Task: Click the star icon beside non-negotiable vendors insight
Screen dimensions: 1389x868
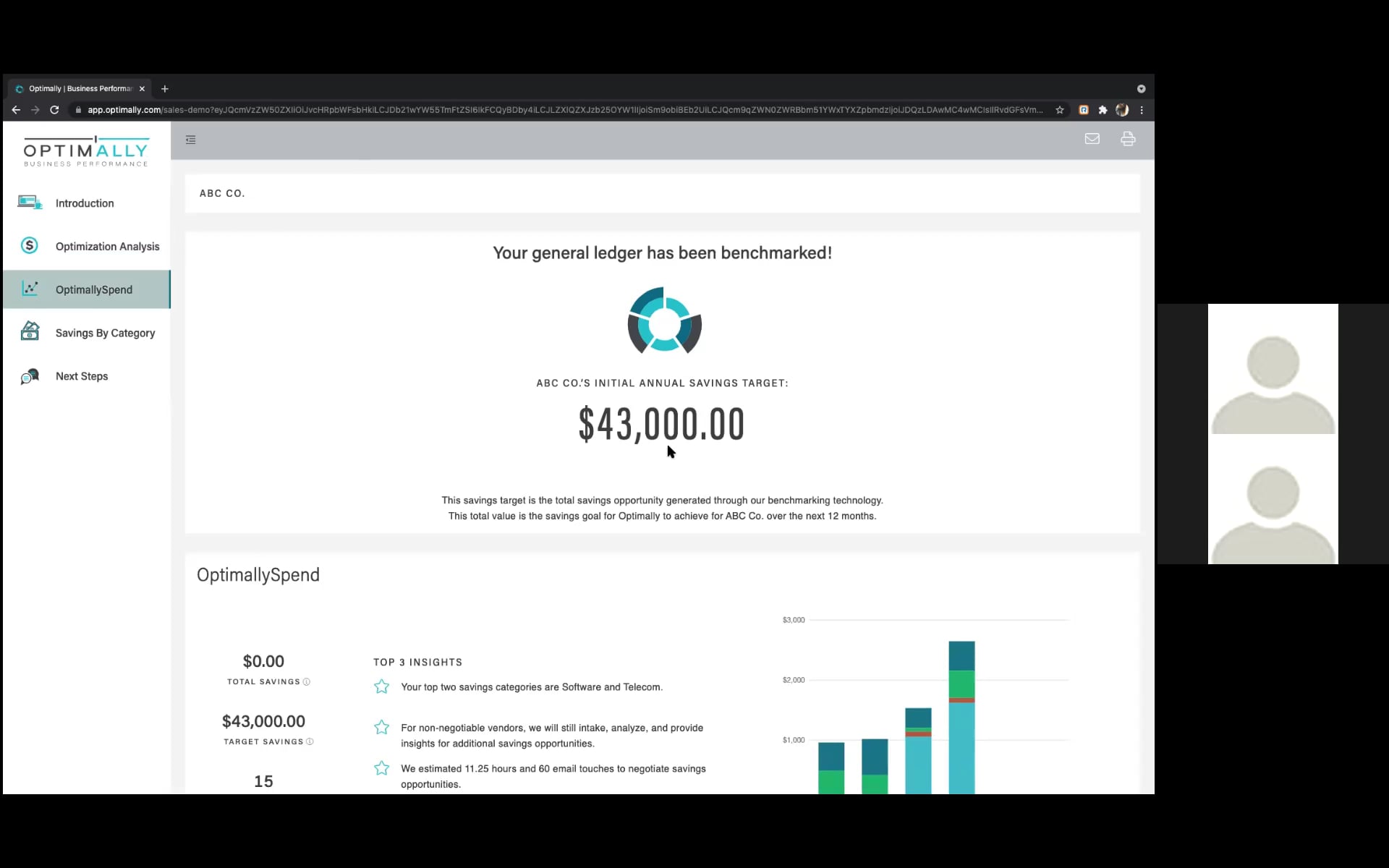Action: [381, 728]
